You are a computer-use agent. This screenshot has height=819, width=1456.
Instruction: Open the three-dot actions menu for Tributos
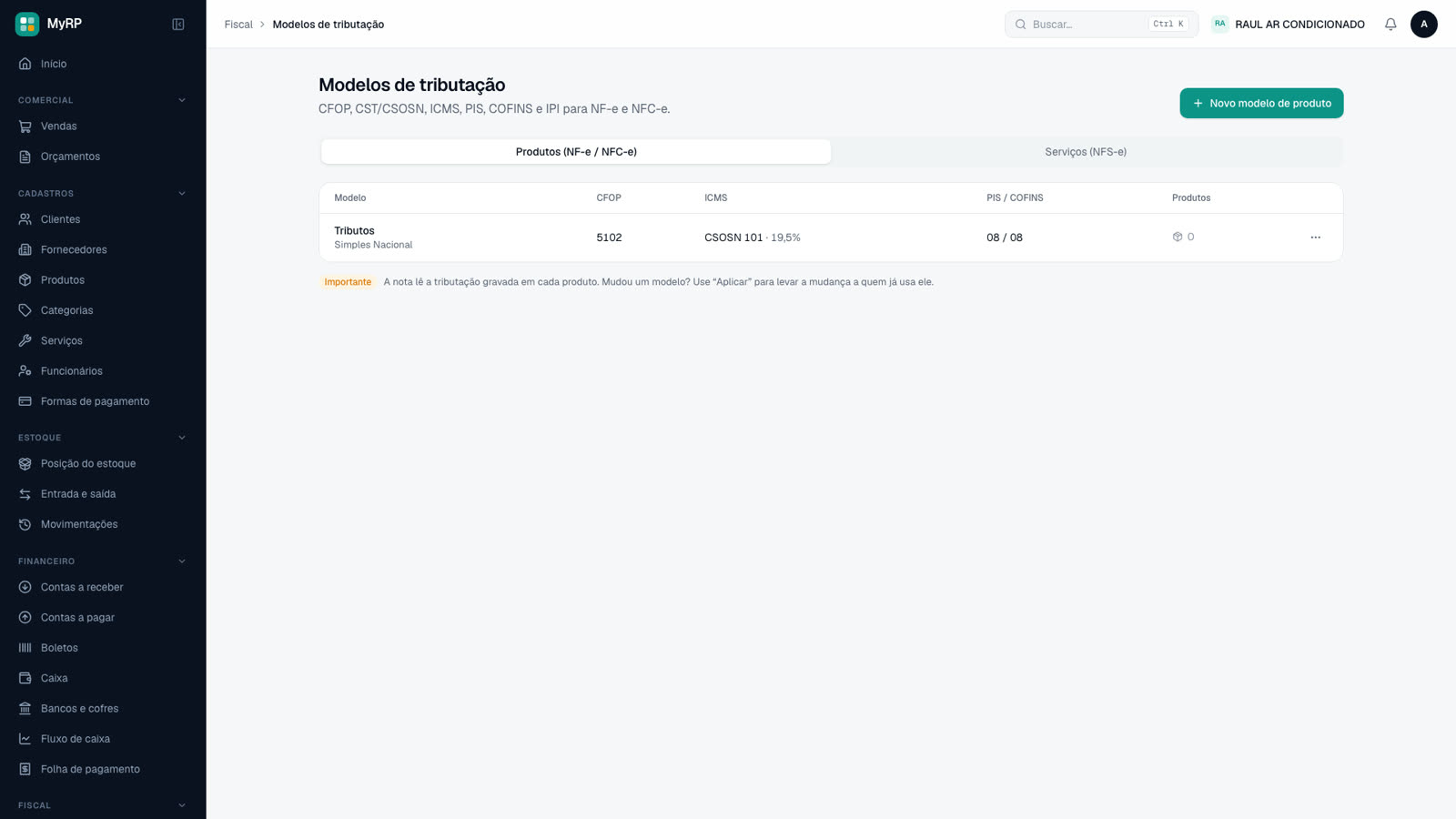tap(1315, 238)
